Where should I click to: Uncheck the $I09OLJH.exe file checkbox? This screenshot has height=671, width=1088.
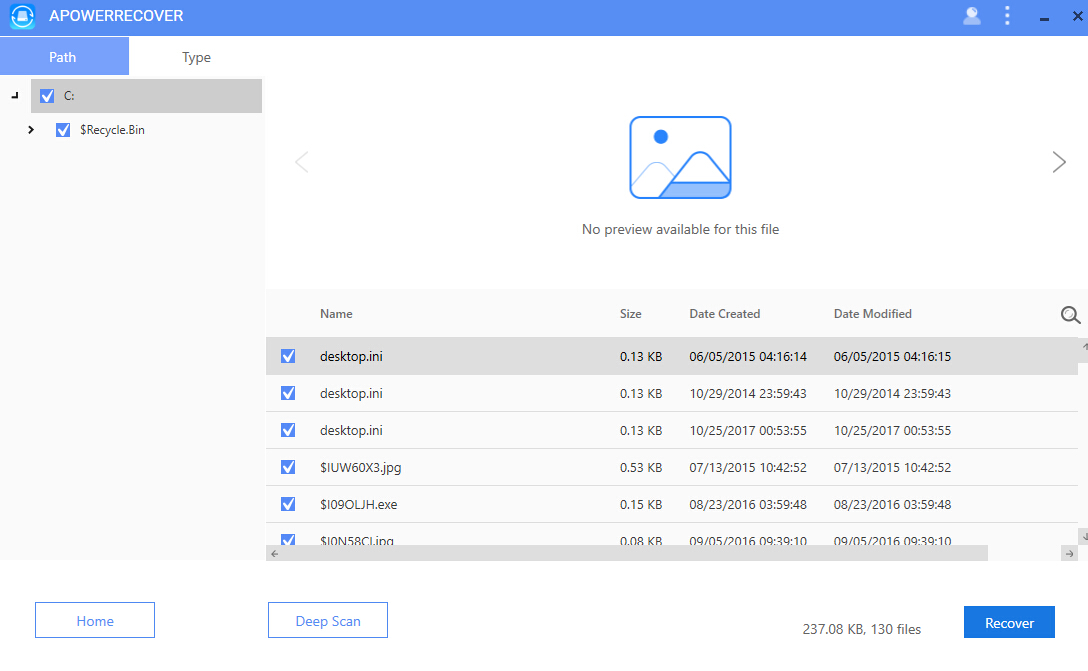coord(288,504)
